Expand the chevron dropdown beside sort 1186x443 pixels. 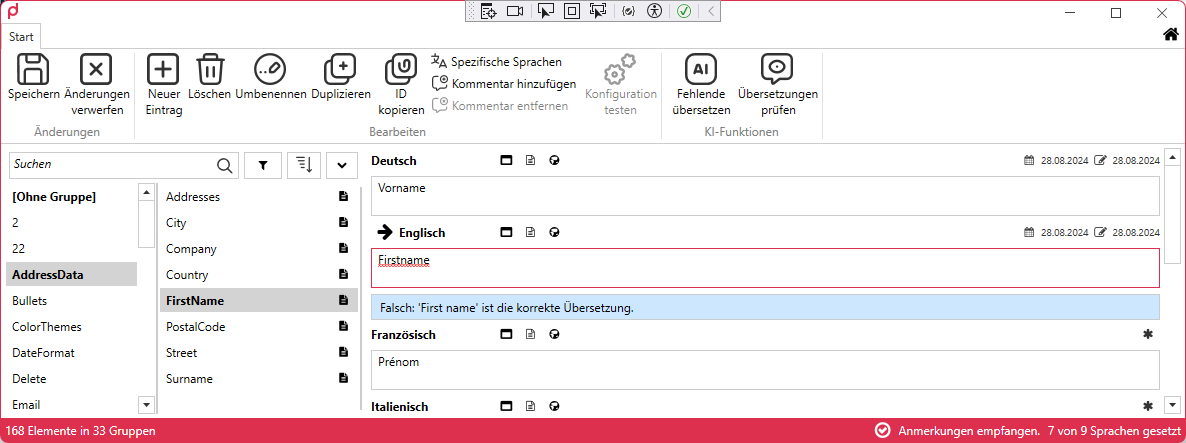(x=342, y=165)
